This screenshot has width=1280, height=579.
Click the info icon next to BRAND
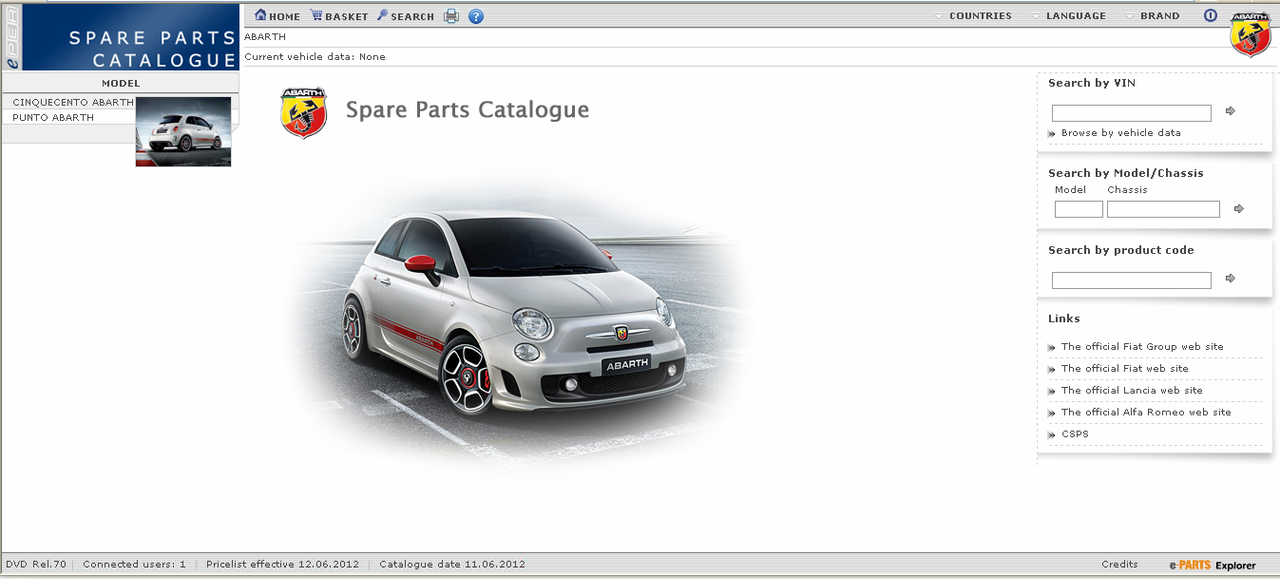coord(1210,16)
